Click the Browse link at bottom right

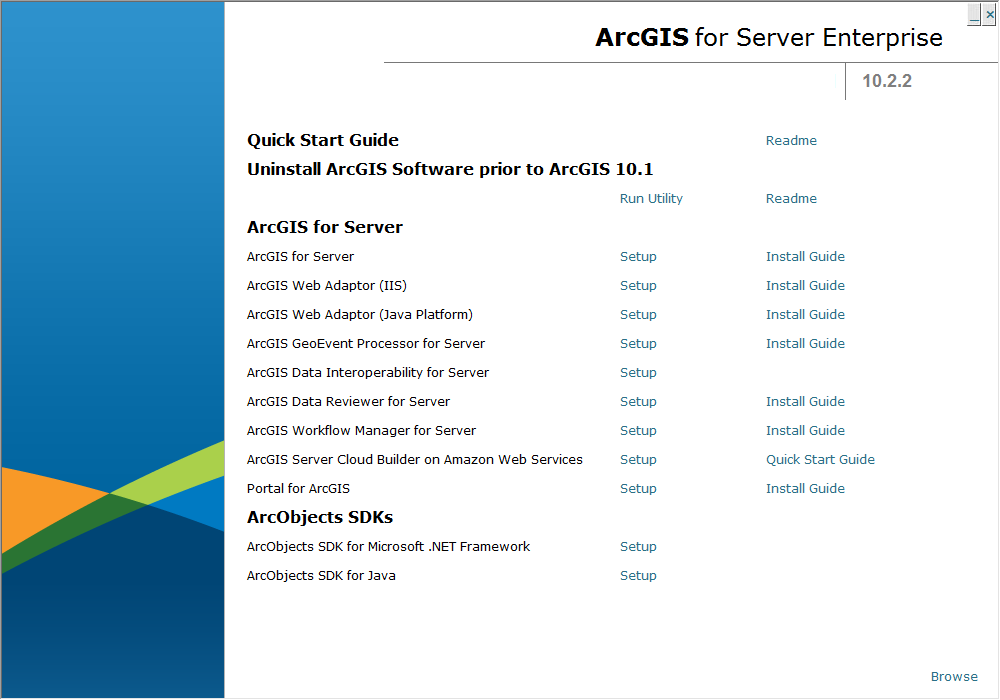pos(953,676)
